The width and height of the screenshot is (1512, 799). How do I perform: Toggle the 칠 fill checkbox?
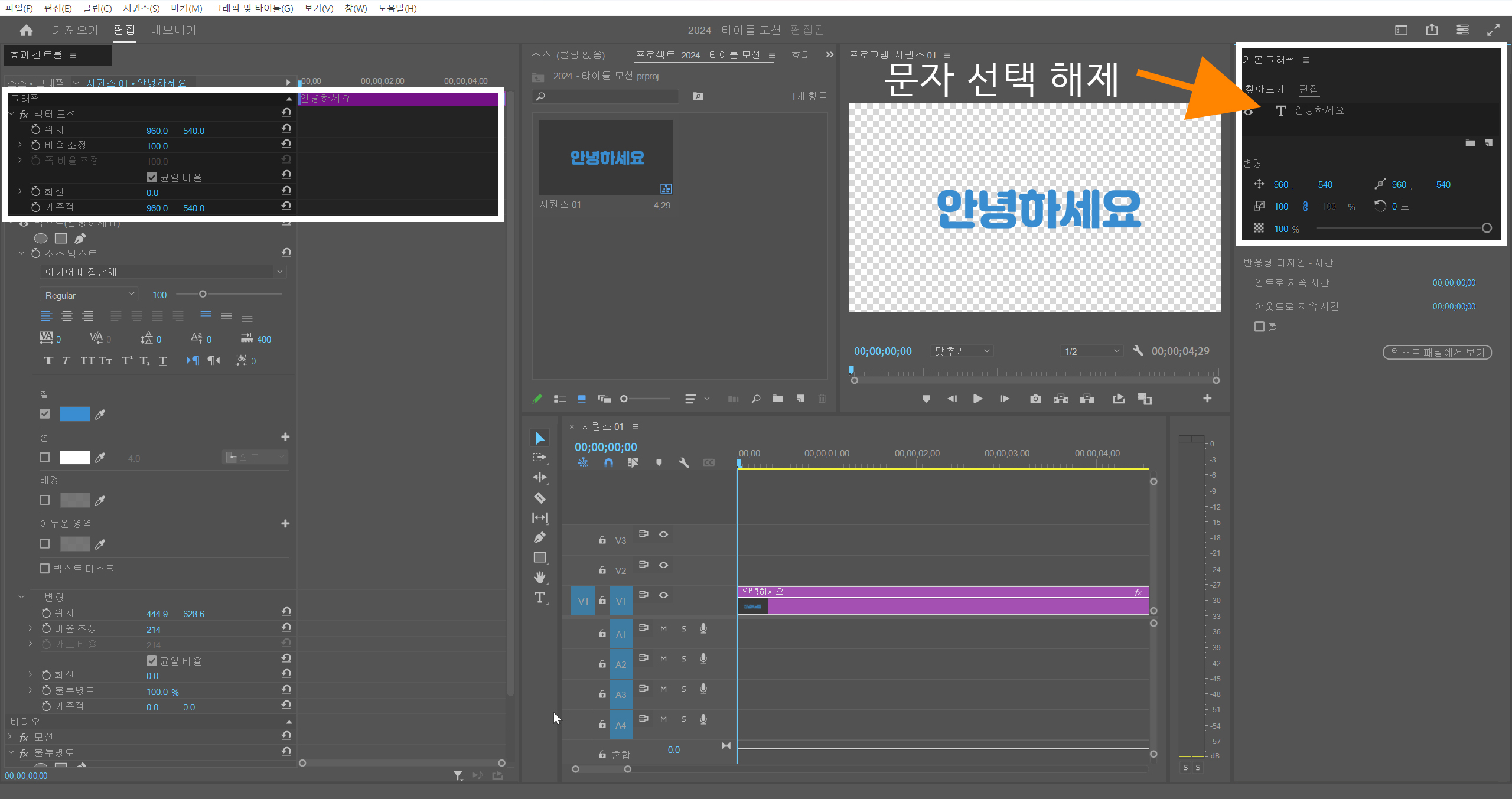click(x=45, y=413)
